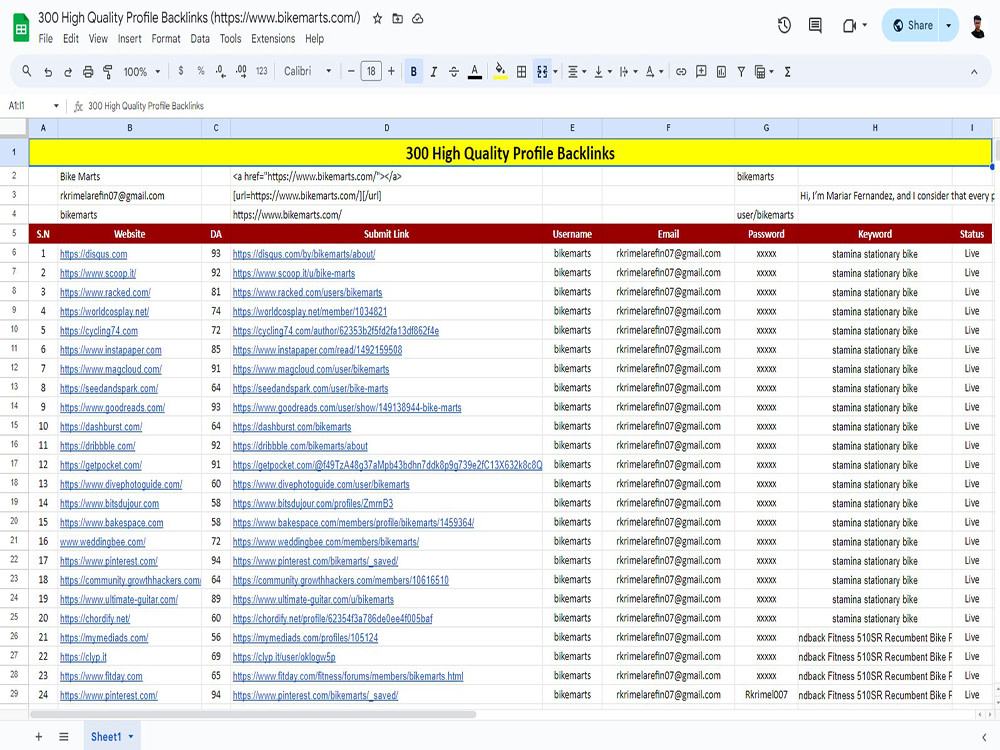Open the Data menu
Image resolution: width=1000 pixels, height=750 pixels.
[x=200, y=39]
